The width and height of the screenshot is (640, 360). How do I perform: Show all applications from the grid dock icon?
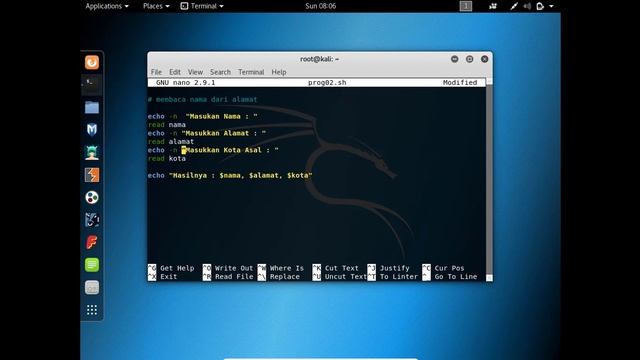tap(92, 310)
